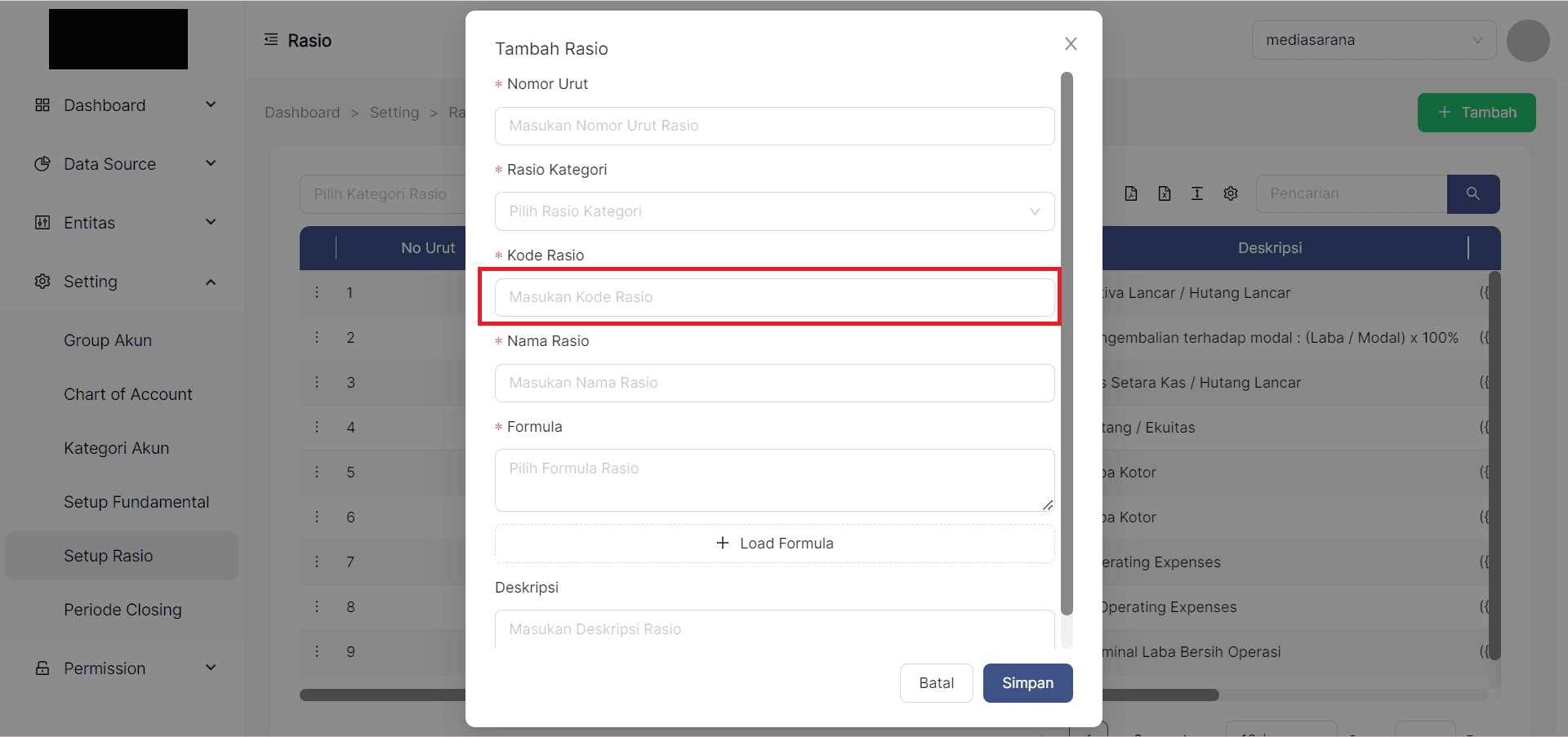Open table column settings gear beside search
This screenshot has height=737, width=1568.
coord(1231,193)
